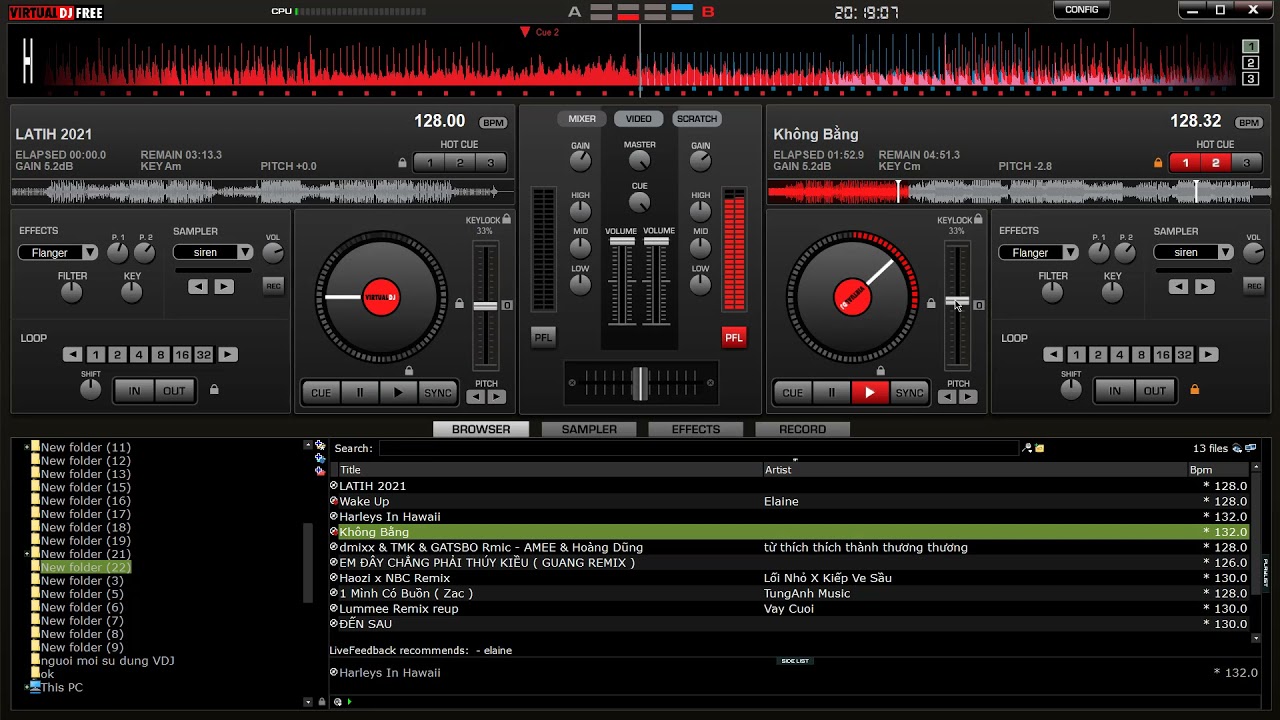The width and height of the screenshot is (1280, 720).
Task: Click the right deck turntable platter
Action: pyautogui.click(x=853, y=297)
